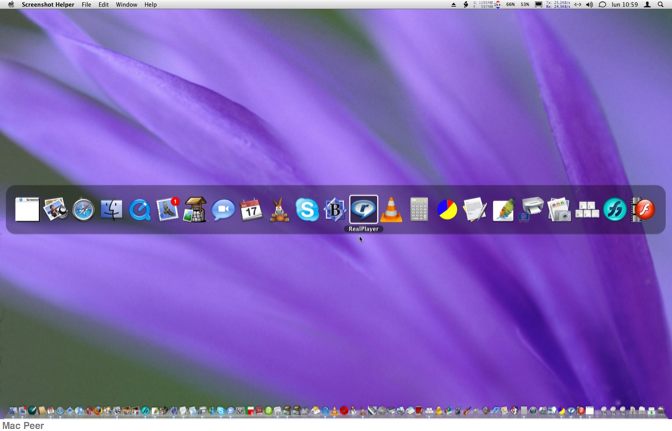The height and width of the screenshot is (431, 672).
Task: Select the Finder face icon in switcher
Action: (x=111, y=210)
